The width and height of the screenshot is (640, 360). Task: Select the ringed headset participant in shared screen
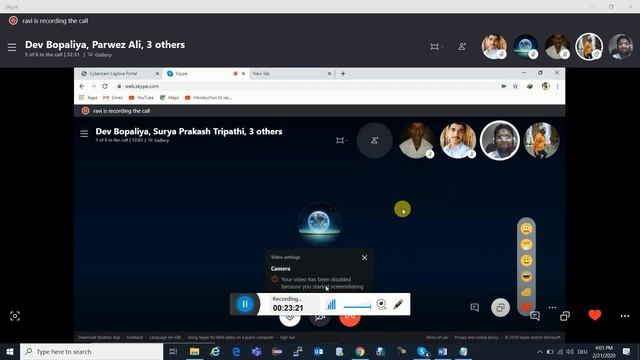[500, 140]
